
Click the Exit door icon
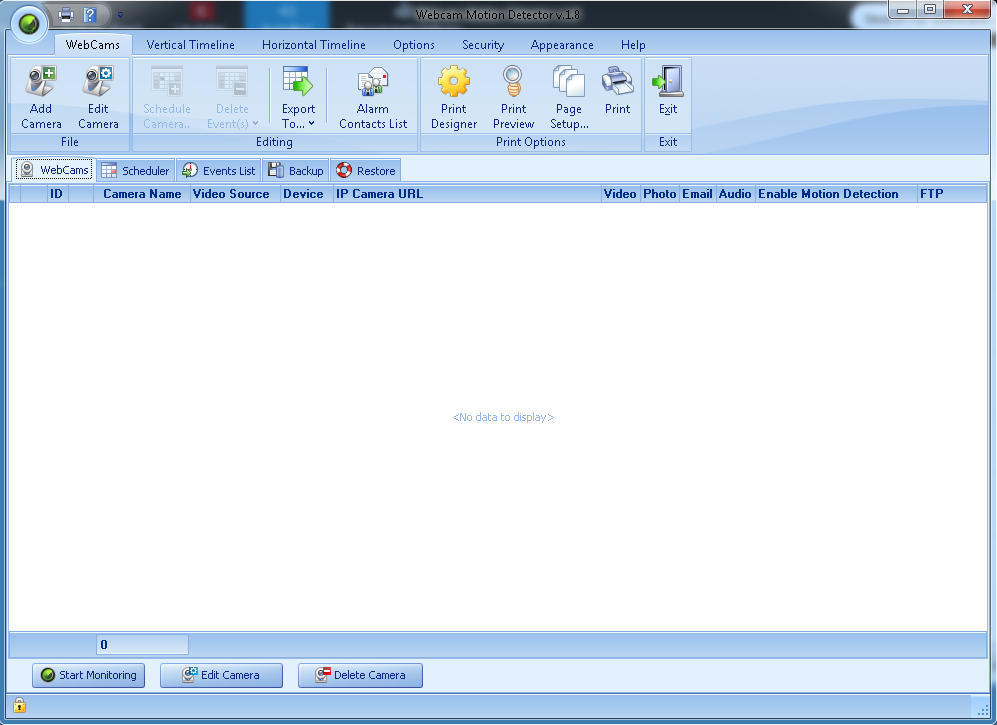tap(667, 82)
